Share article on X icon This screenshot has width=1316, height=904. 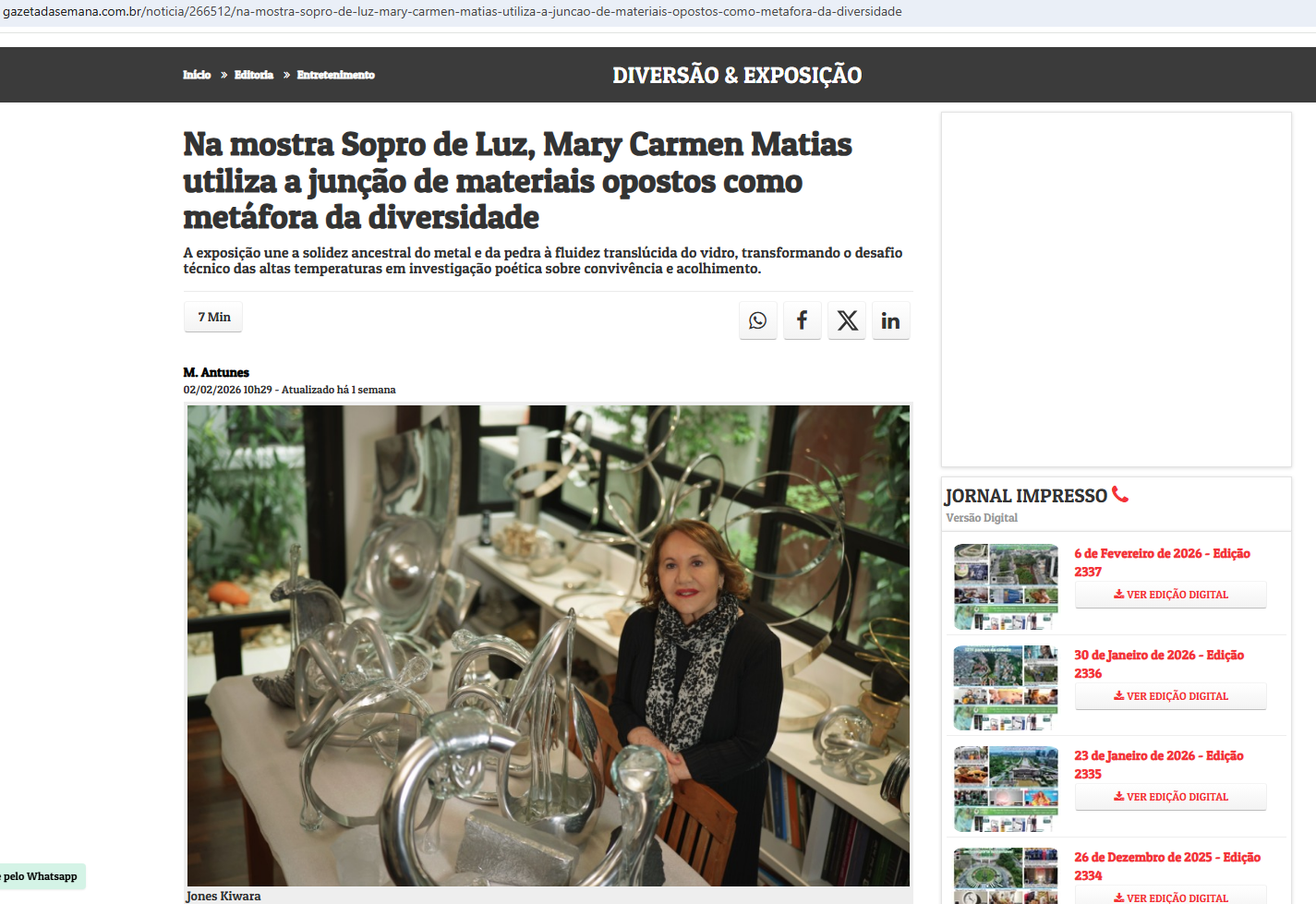(x=847, y=320)
